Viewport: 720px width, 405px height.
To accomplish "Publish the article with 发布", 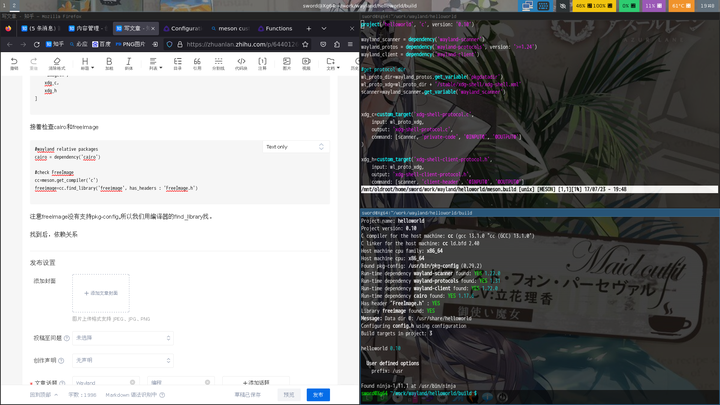I will click(x=318, y=395).
